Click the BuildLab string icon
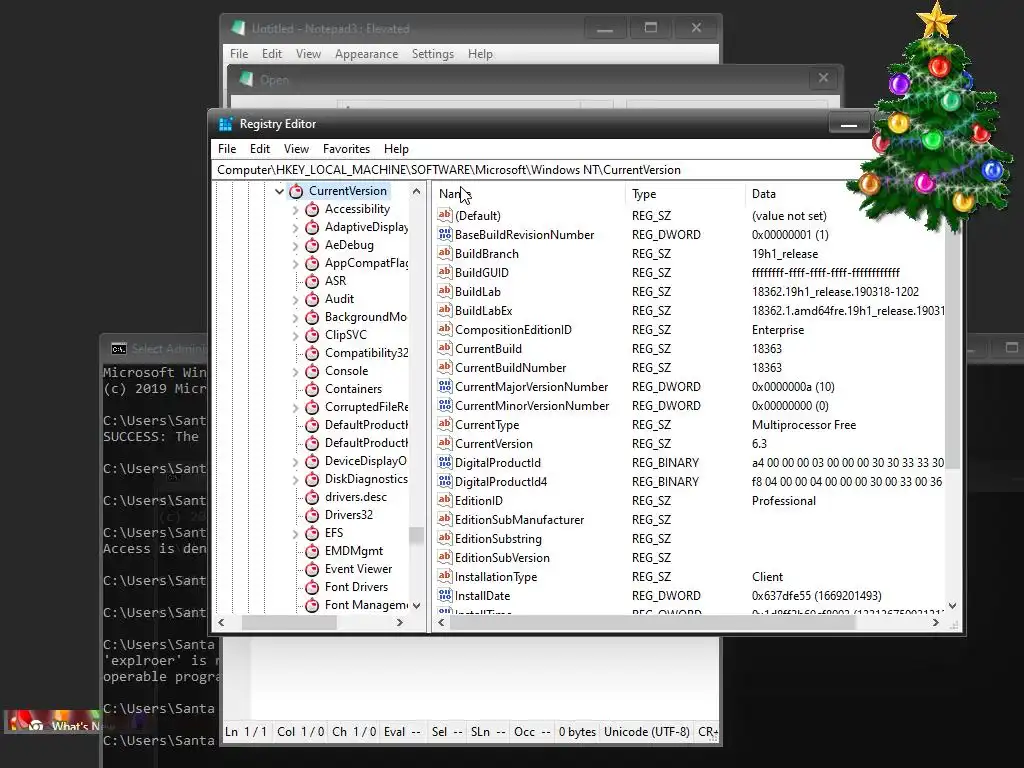The image size is (1024, 768). coord(445,291)
